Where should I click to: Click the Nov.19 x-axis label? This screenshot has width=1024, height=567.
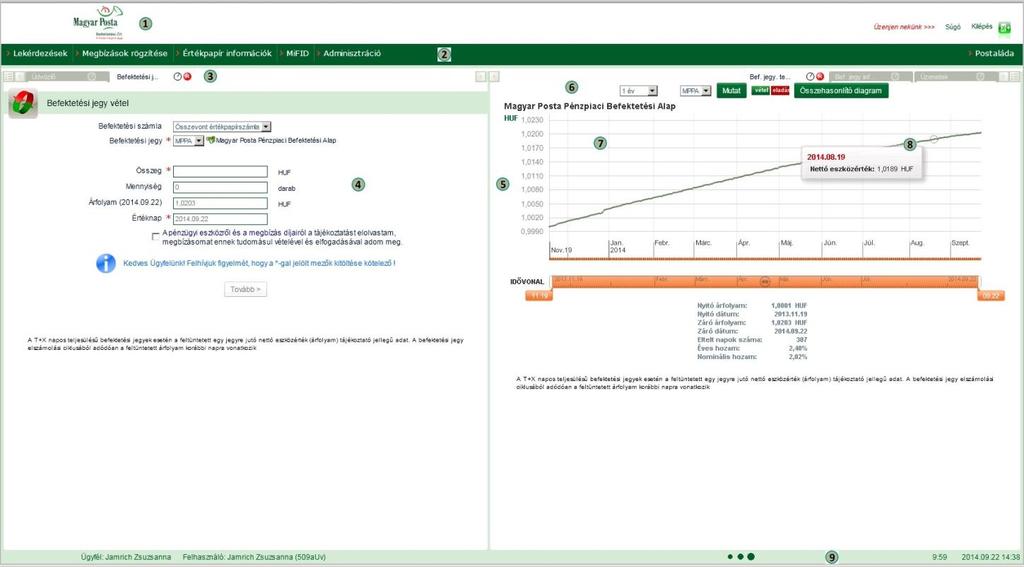click(562, 250)
